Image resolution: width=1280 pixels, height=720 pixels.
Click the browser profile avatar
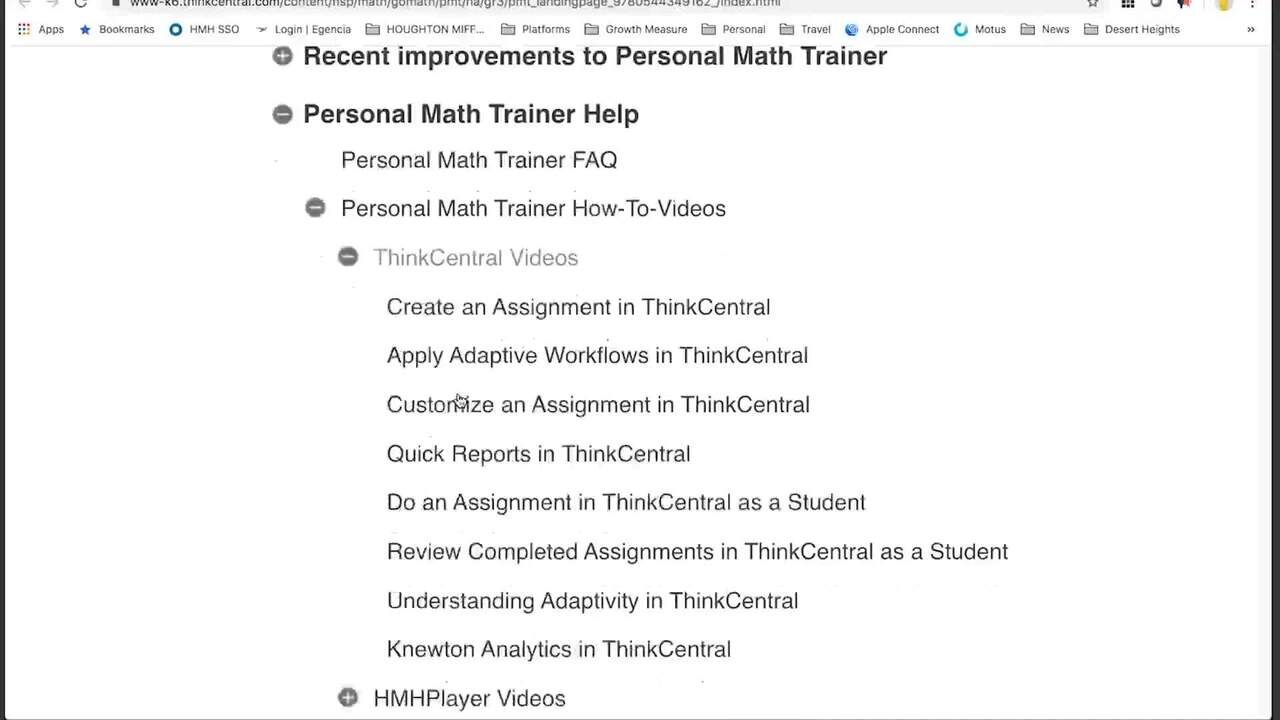click(x=1223, y=4)
